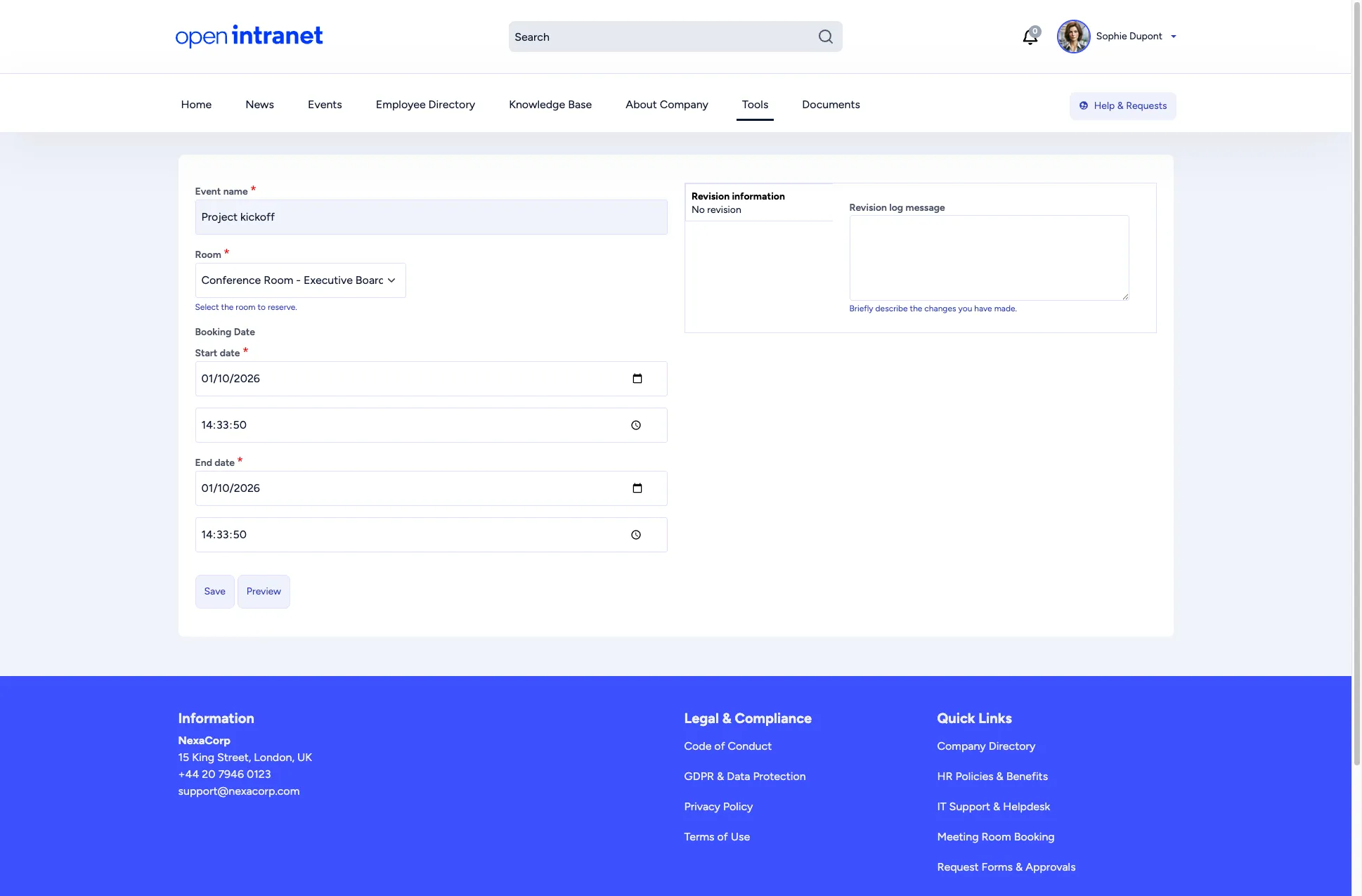Open Employee Directory in navigation
Screen dimensions: 1362x896
(425, 105)
